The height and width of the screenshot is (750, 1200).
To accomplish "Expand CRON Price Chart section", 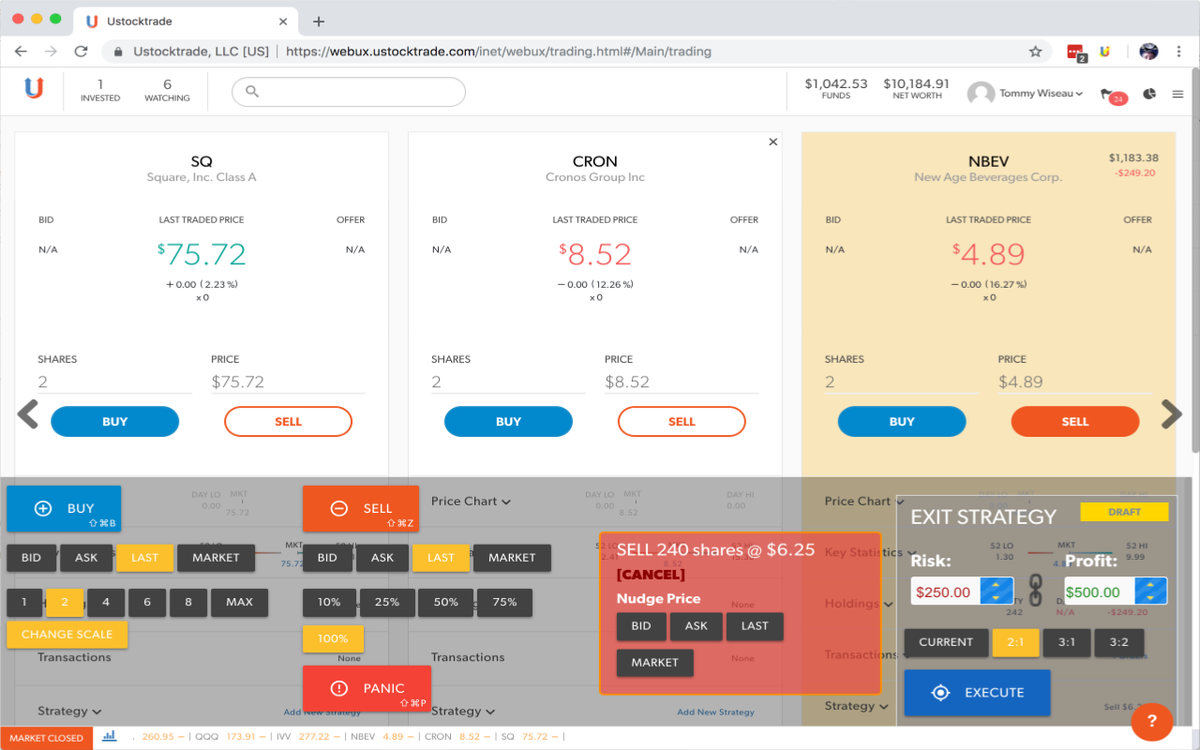I will point(471,501).
